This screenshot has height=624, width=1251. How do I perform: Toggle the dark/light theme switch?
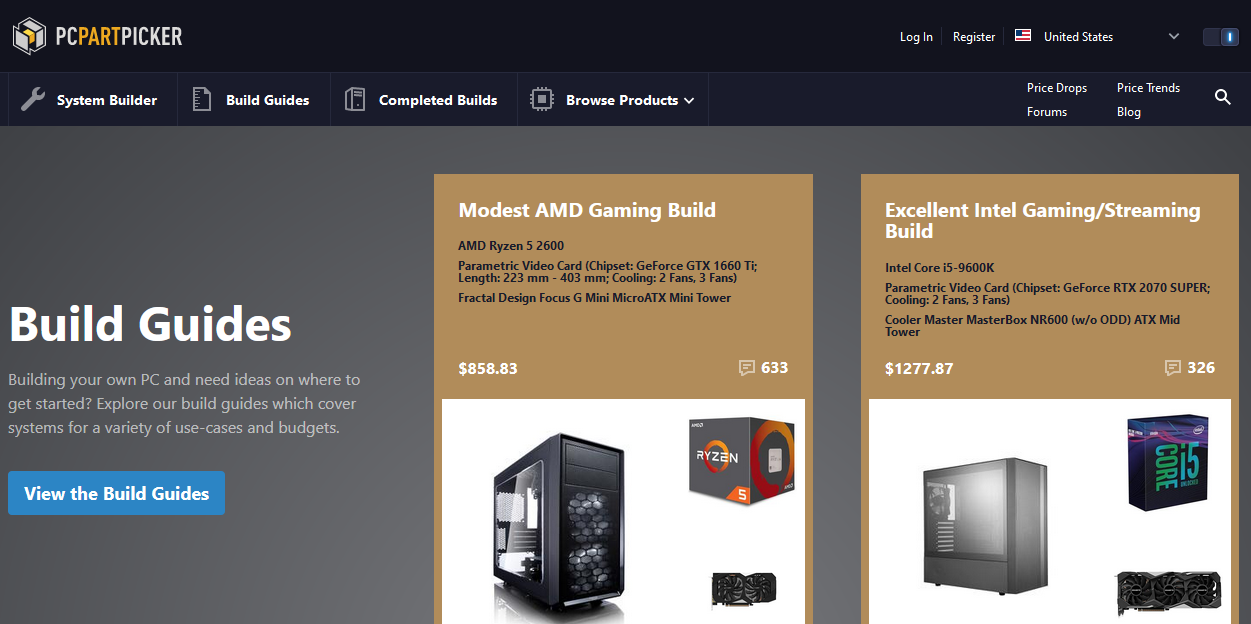tap(1220, 37)
